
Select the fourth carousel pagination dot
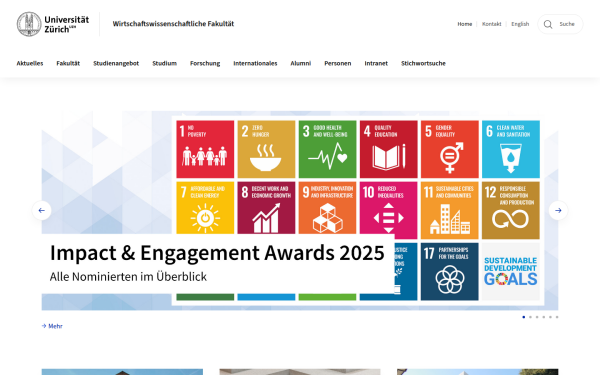544,317
